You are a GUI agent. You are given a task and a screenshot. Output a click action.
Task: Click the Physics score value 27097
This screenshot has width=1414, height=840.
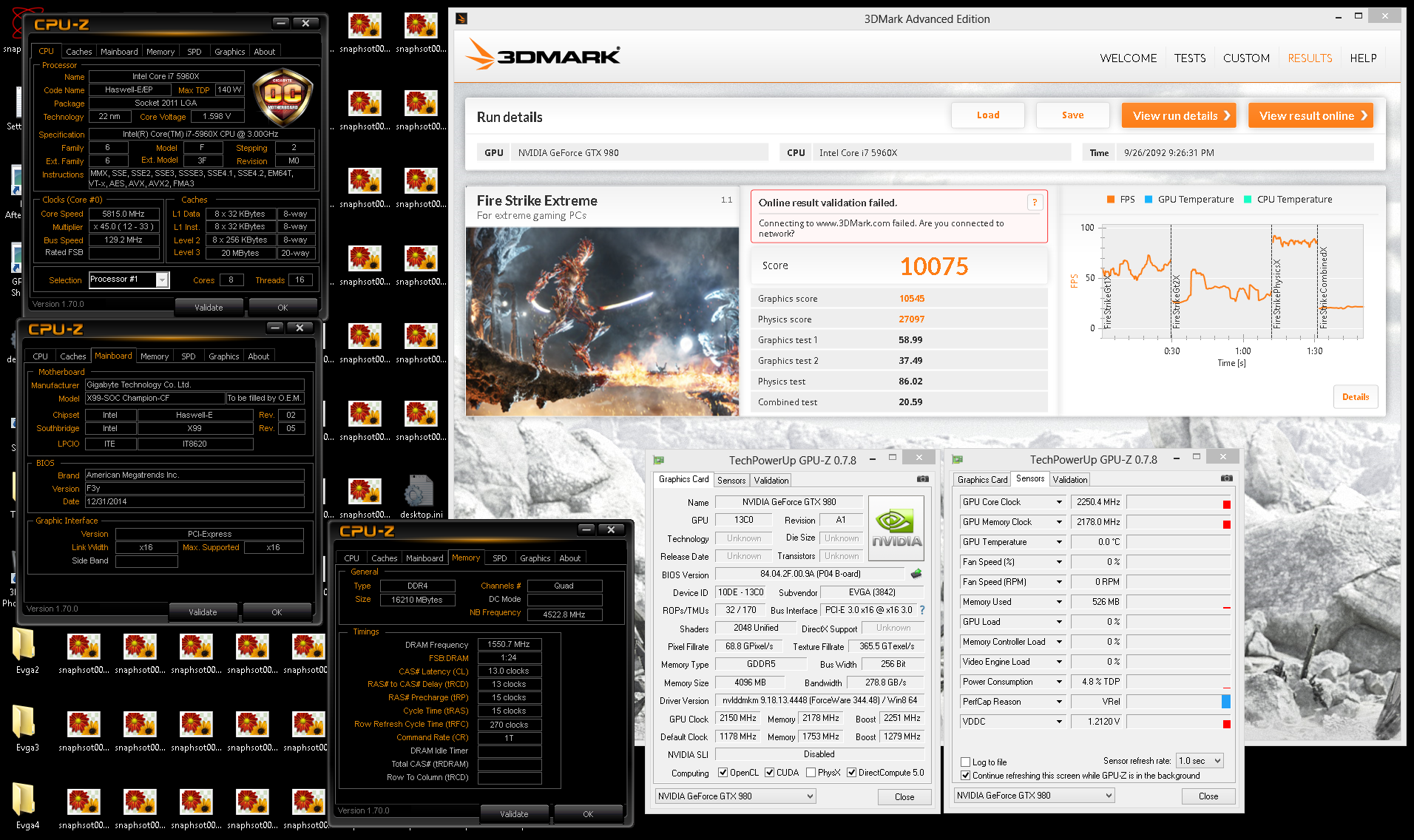pos(912,319)
